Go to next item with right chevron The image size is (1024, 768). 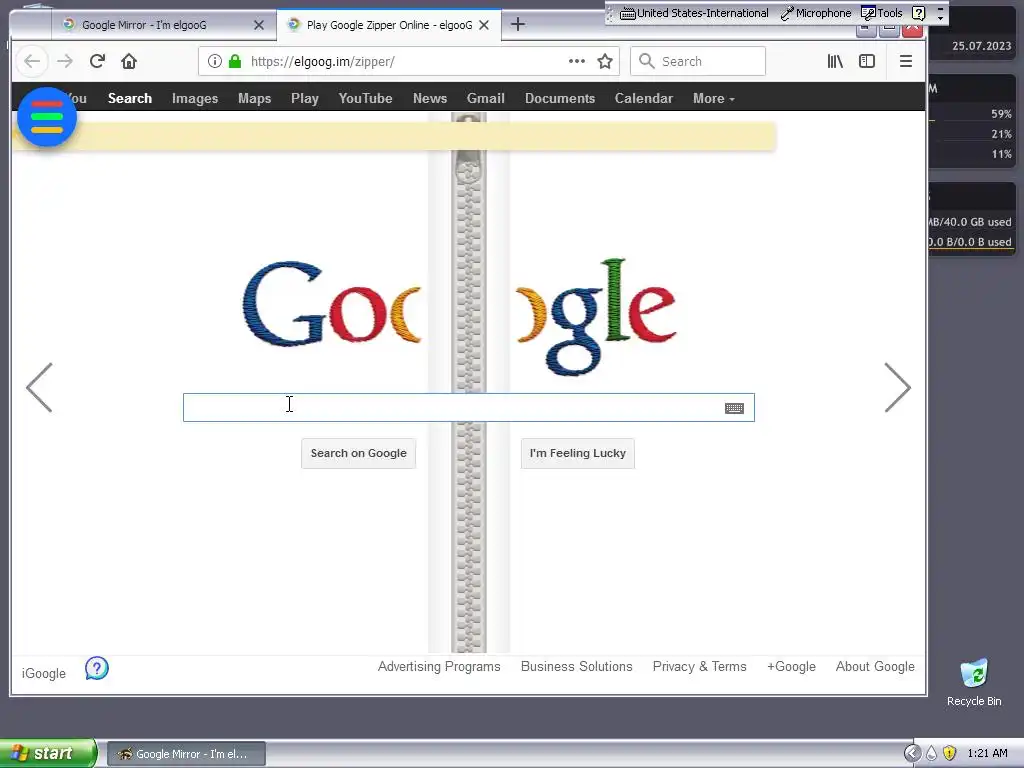click(x=897, y=388)
